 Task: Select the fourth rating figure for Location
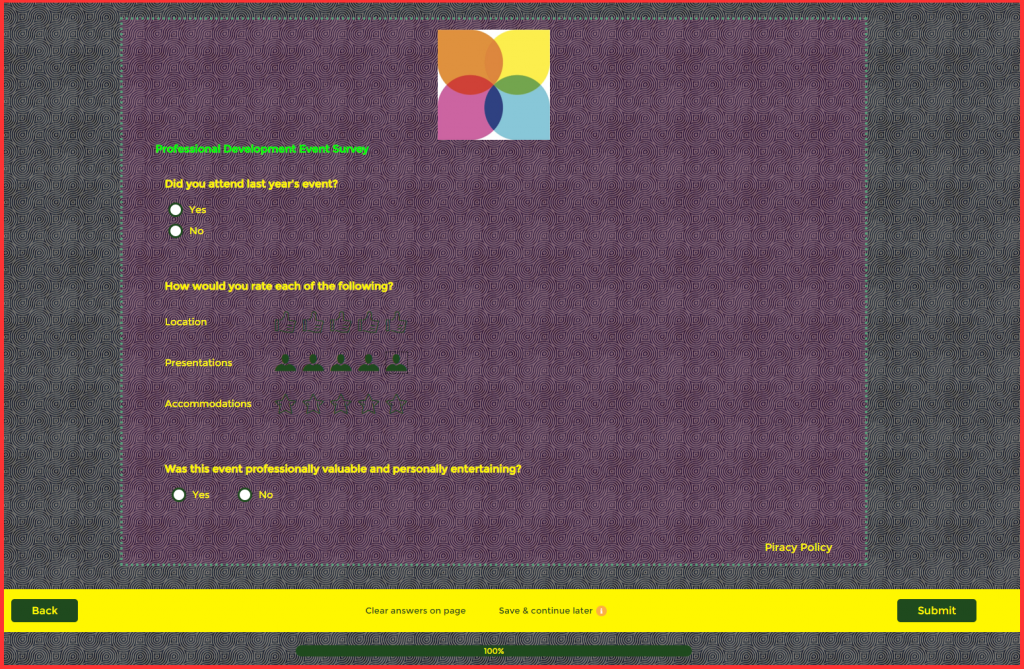pos(368,323)
